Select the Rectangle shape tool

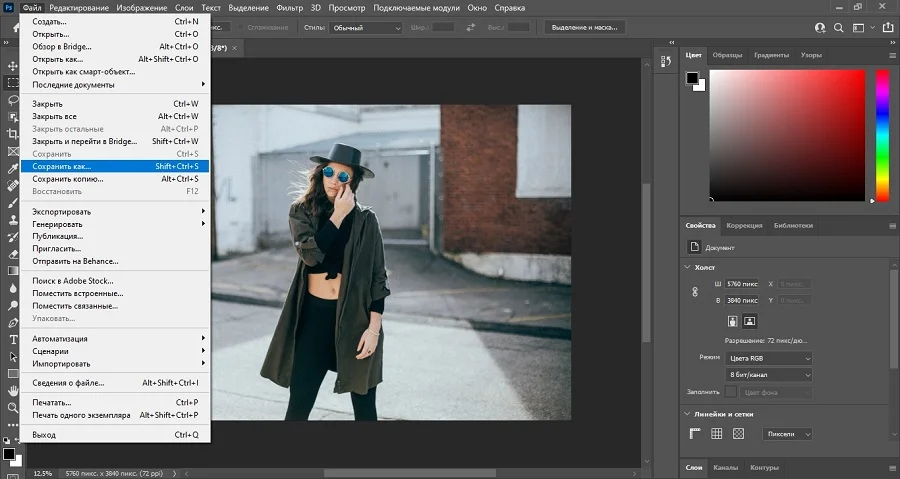point(13,373)
